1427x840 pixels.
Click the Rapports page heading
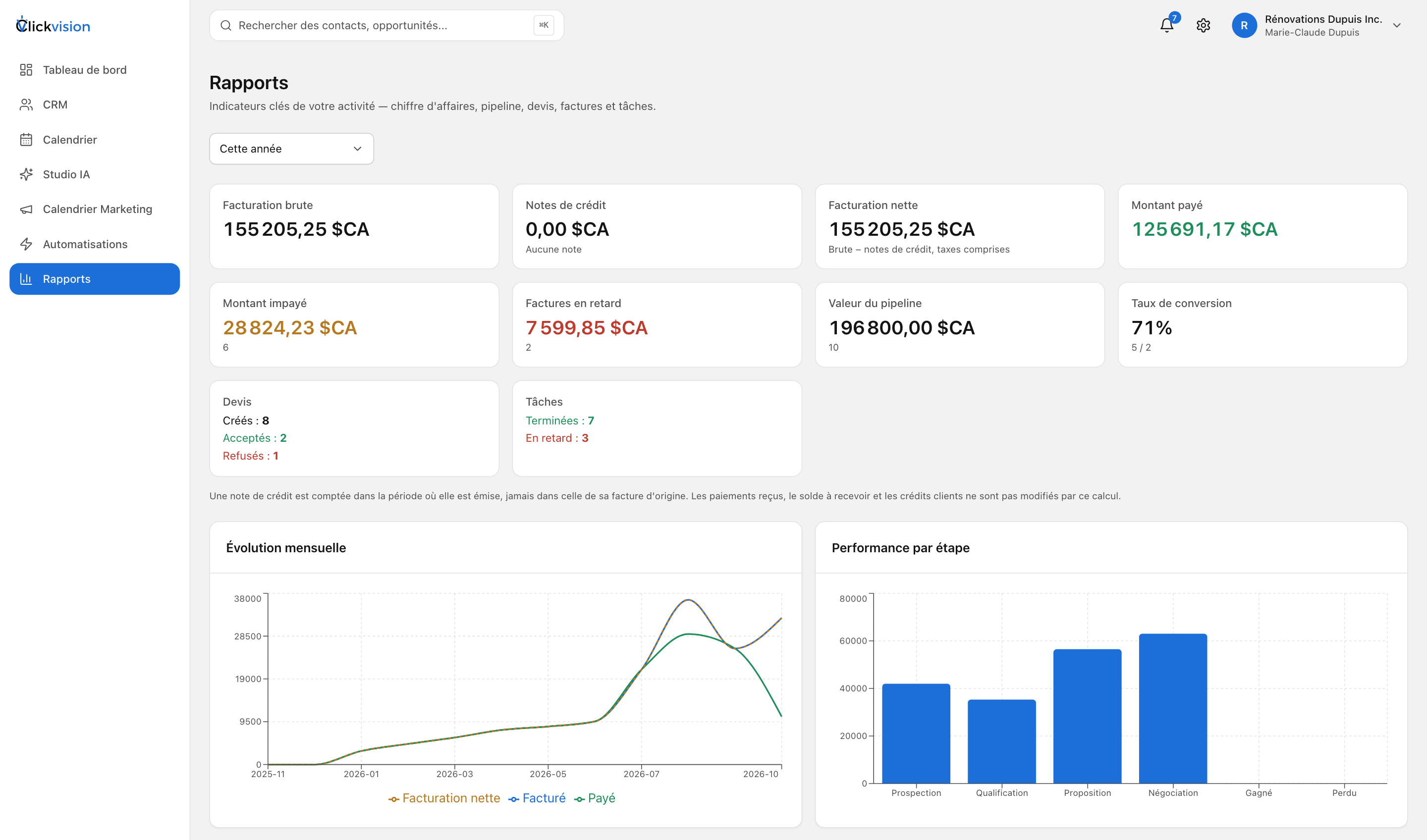249,83
